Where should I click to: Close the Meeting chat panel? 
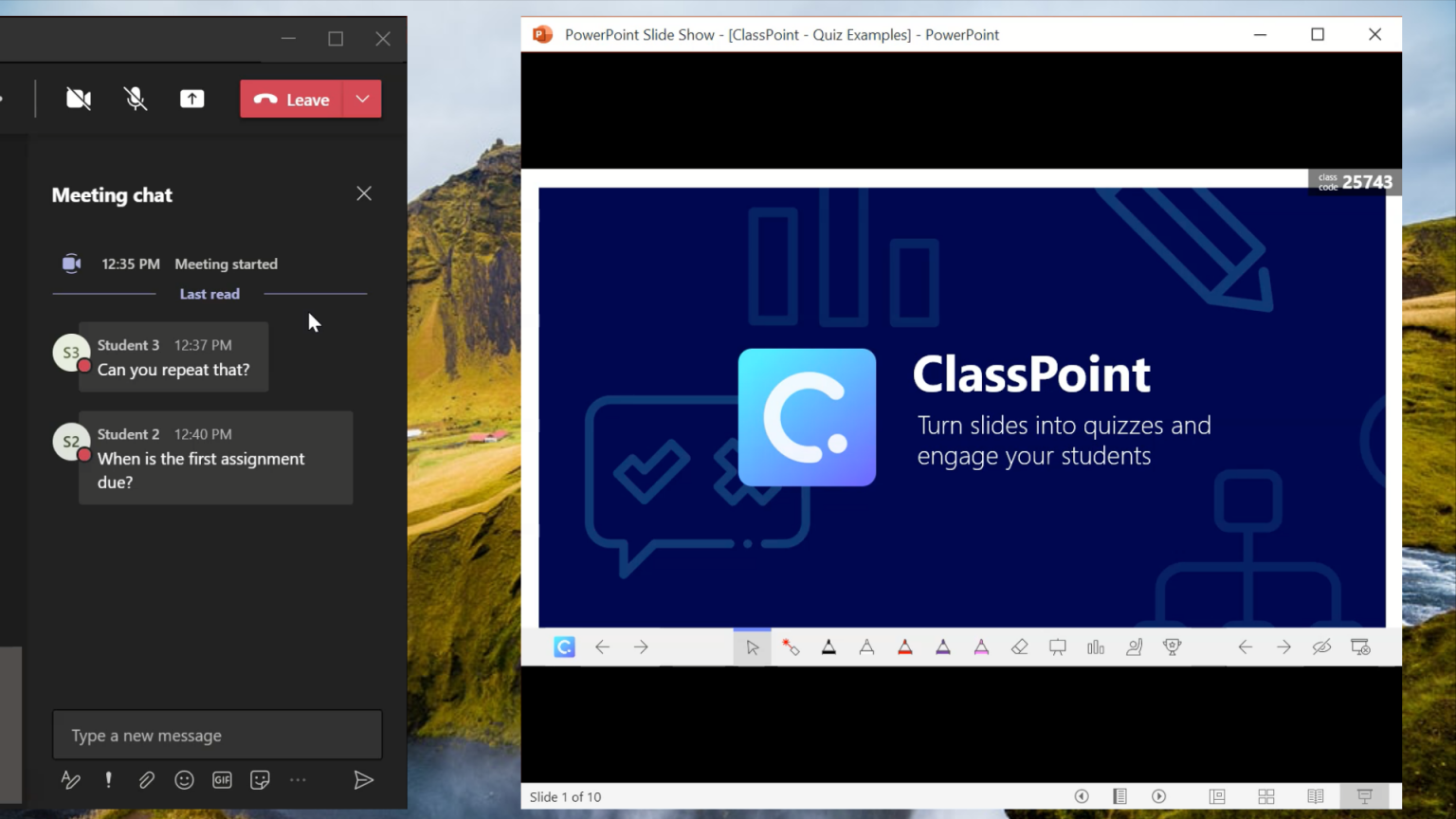coord(364,193)
